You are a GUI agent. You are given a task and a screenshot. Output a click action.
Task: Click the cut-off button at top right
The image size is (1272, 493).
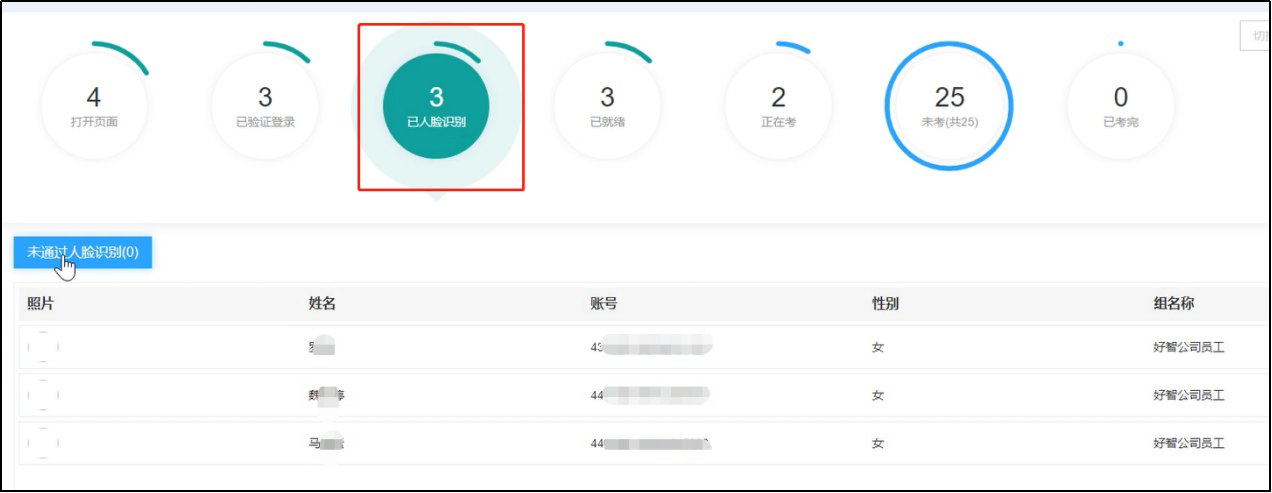tap(1254, 36)
